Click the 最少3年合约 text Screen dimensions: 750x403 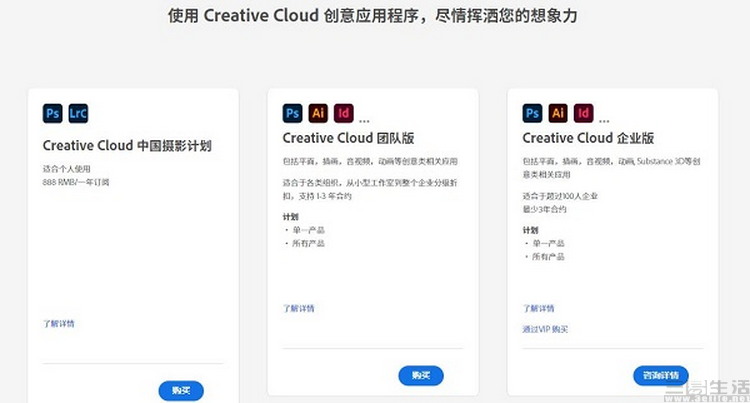[544, 209]
